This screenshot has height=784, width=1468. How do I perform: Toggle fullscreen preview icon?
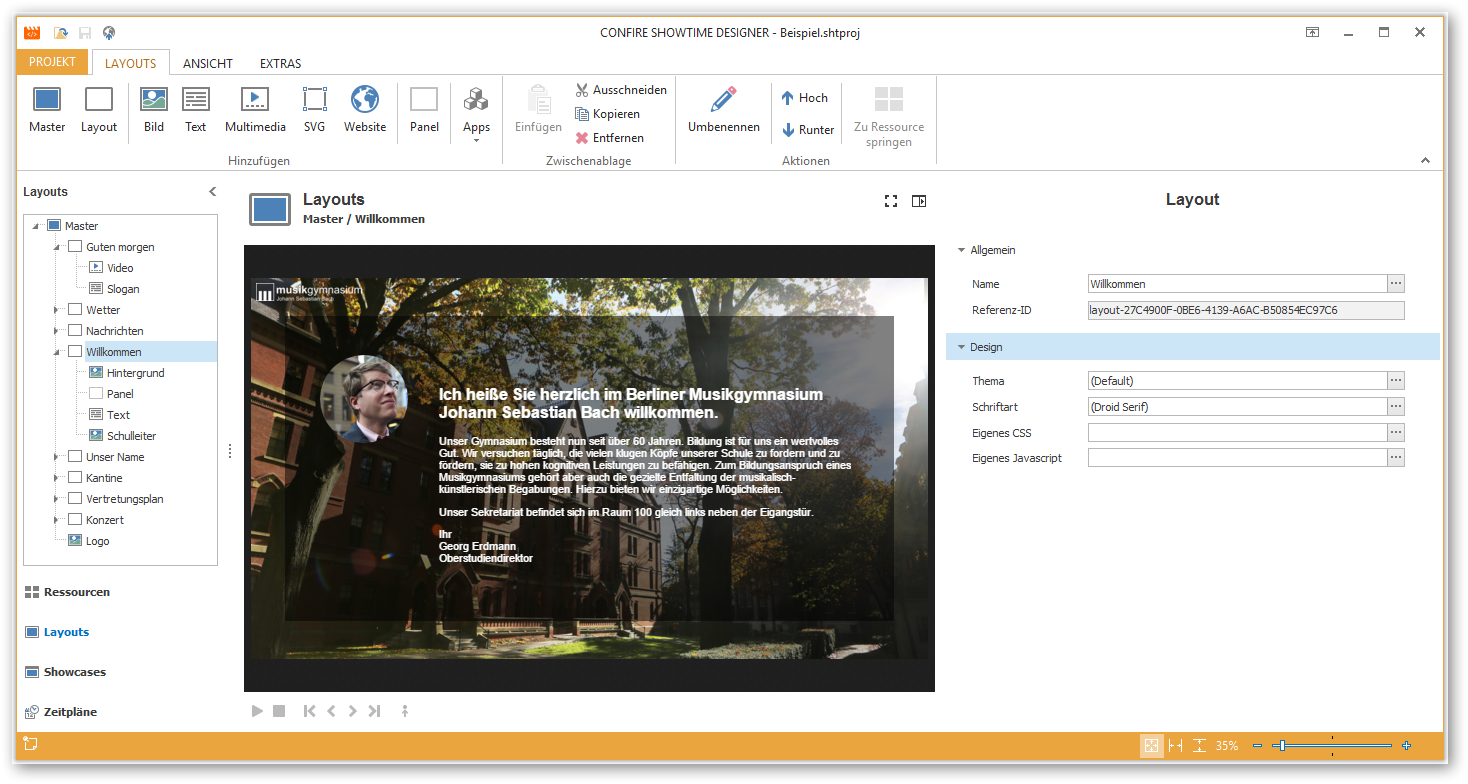pos(891,201)
